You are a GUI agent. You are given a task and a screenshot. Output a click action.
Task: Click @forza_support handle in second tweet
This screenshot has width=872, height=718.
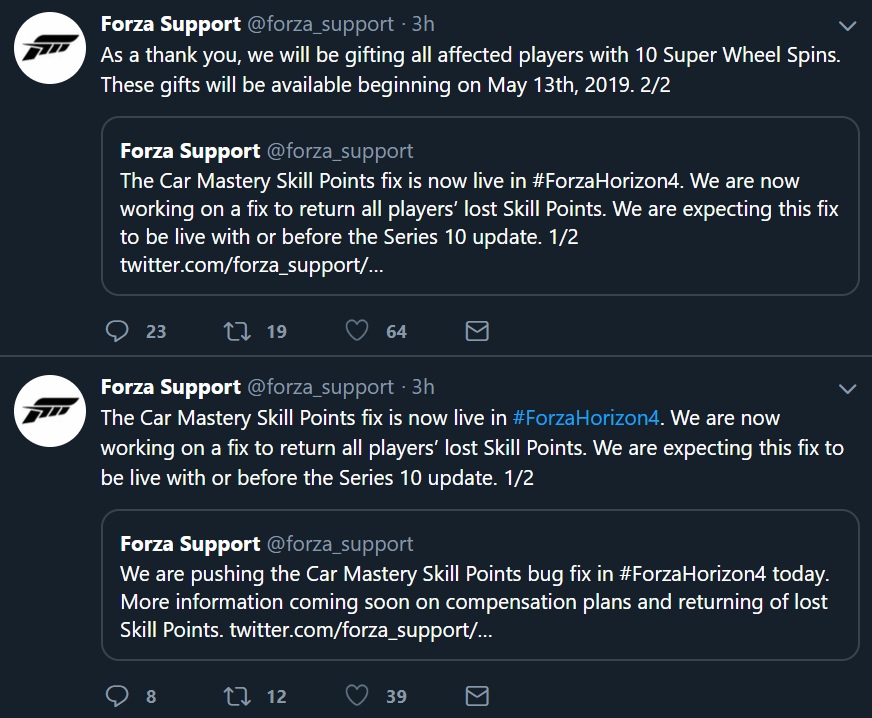click(320, 387)
